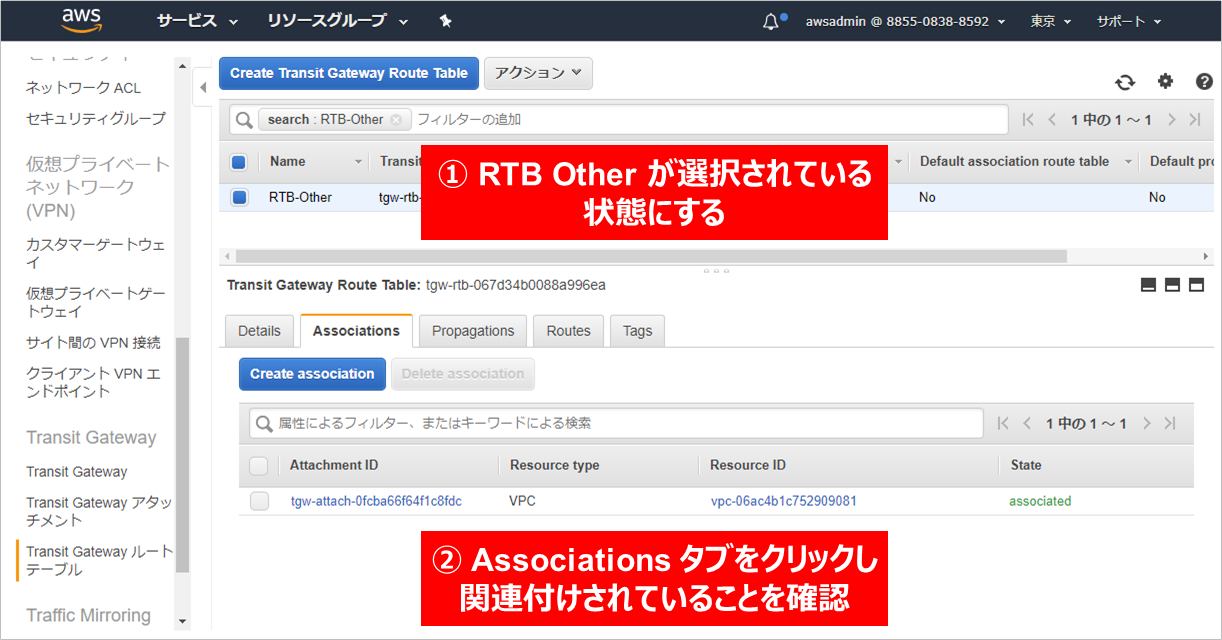Switch to the Propagations tab
This screenshot has width=1222, height=640.
[x=473, y=331]
